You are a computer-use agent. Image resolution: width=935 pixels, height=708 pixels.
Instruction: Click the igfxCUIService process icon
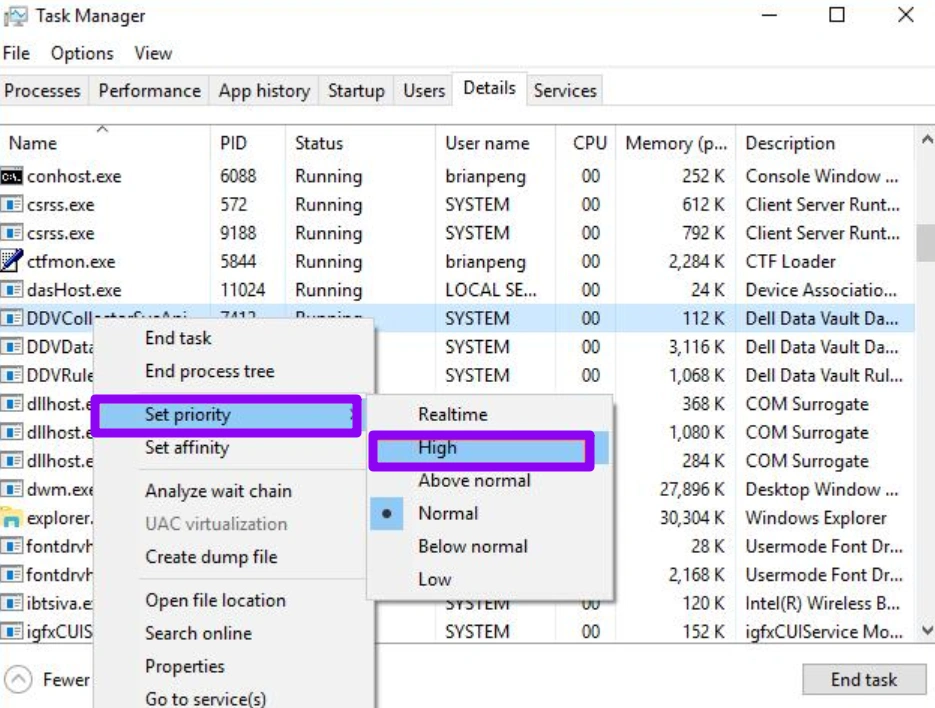(x=12, y=632)
